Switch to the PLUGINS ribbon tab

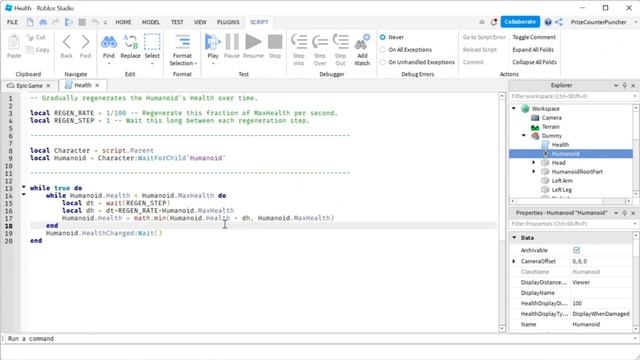228,22
